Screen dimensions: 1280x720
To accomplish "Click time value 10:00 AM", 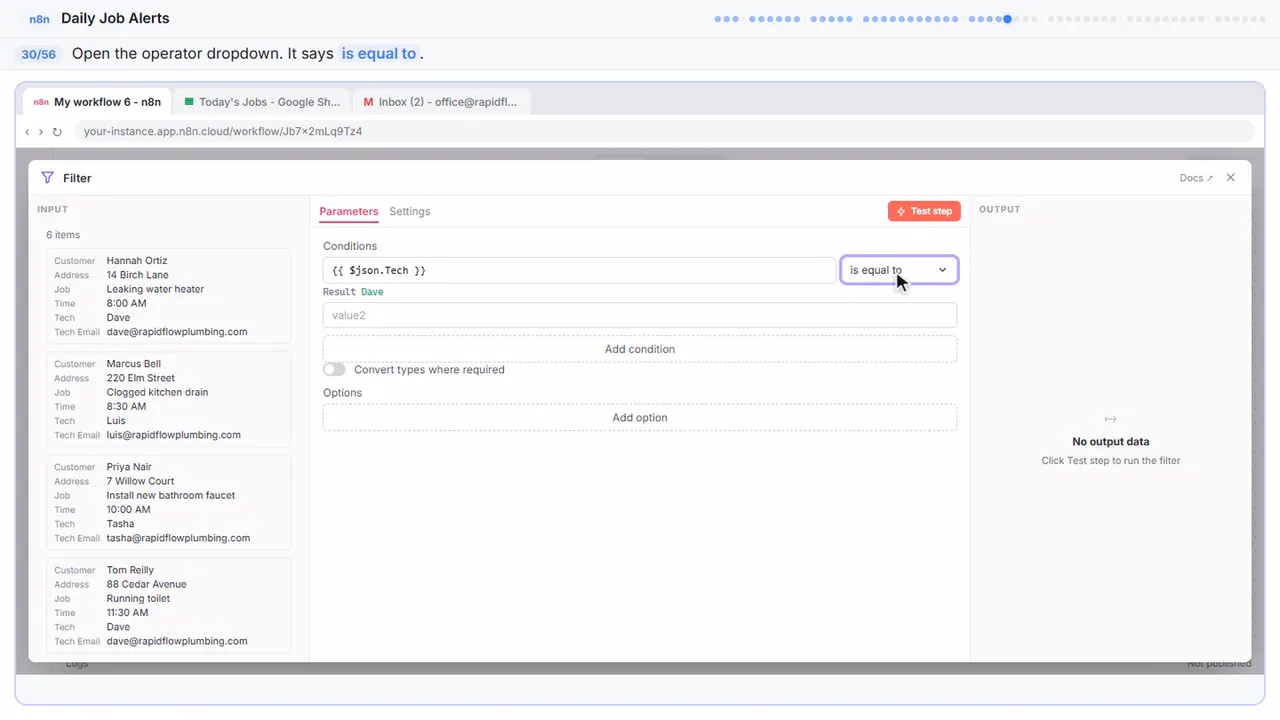I will click(129, 510).
